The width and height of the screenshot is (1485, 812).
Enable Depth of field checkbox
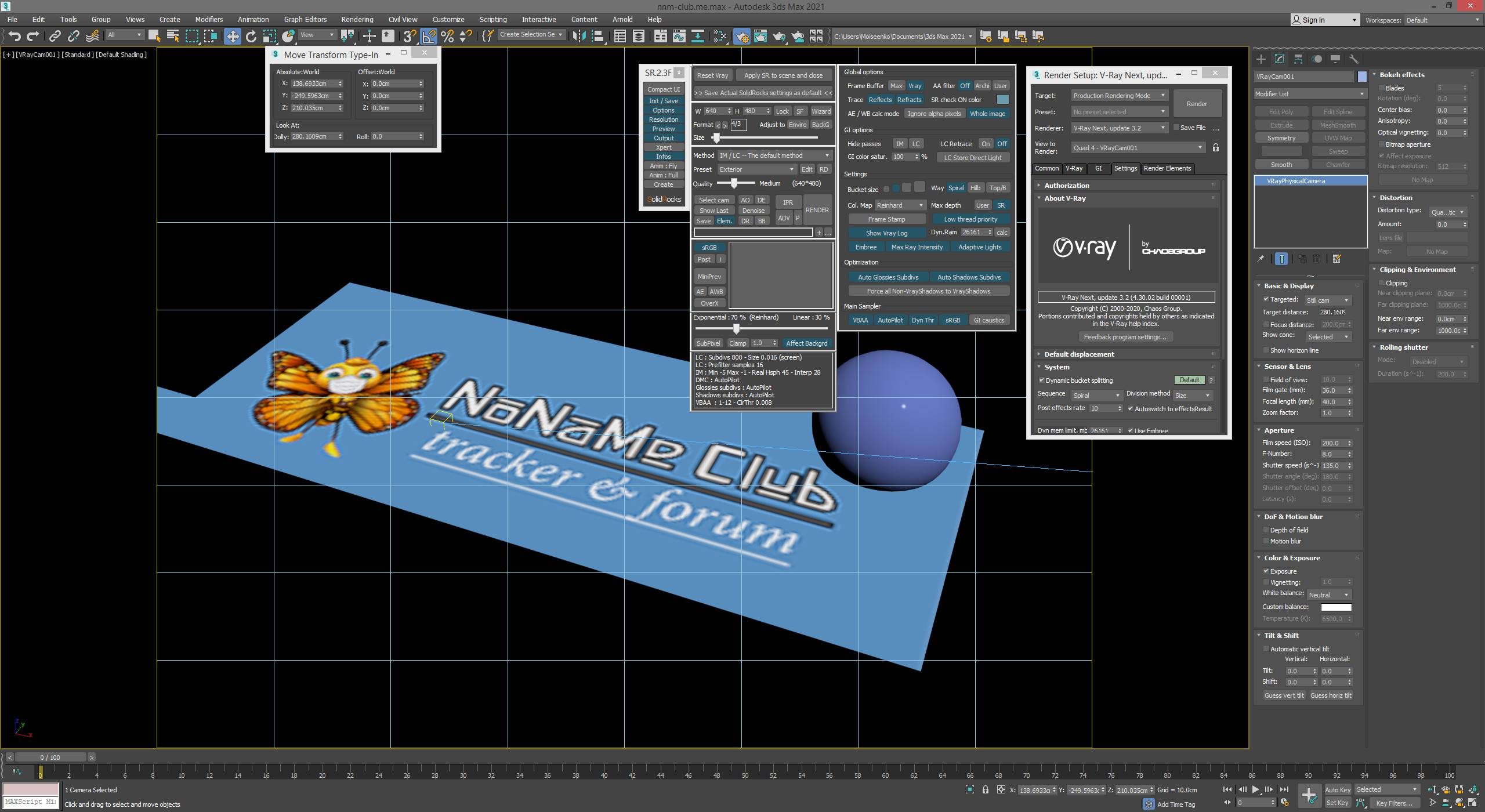(1266, 530)
